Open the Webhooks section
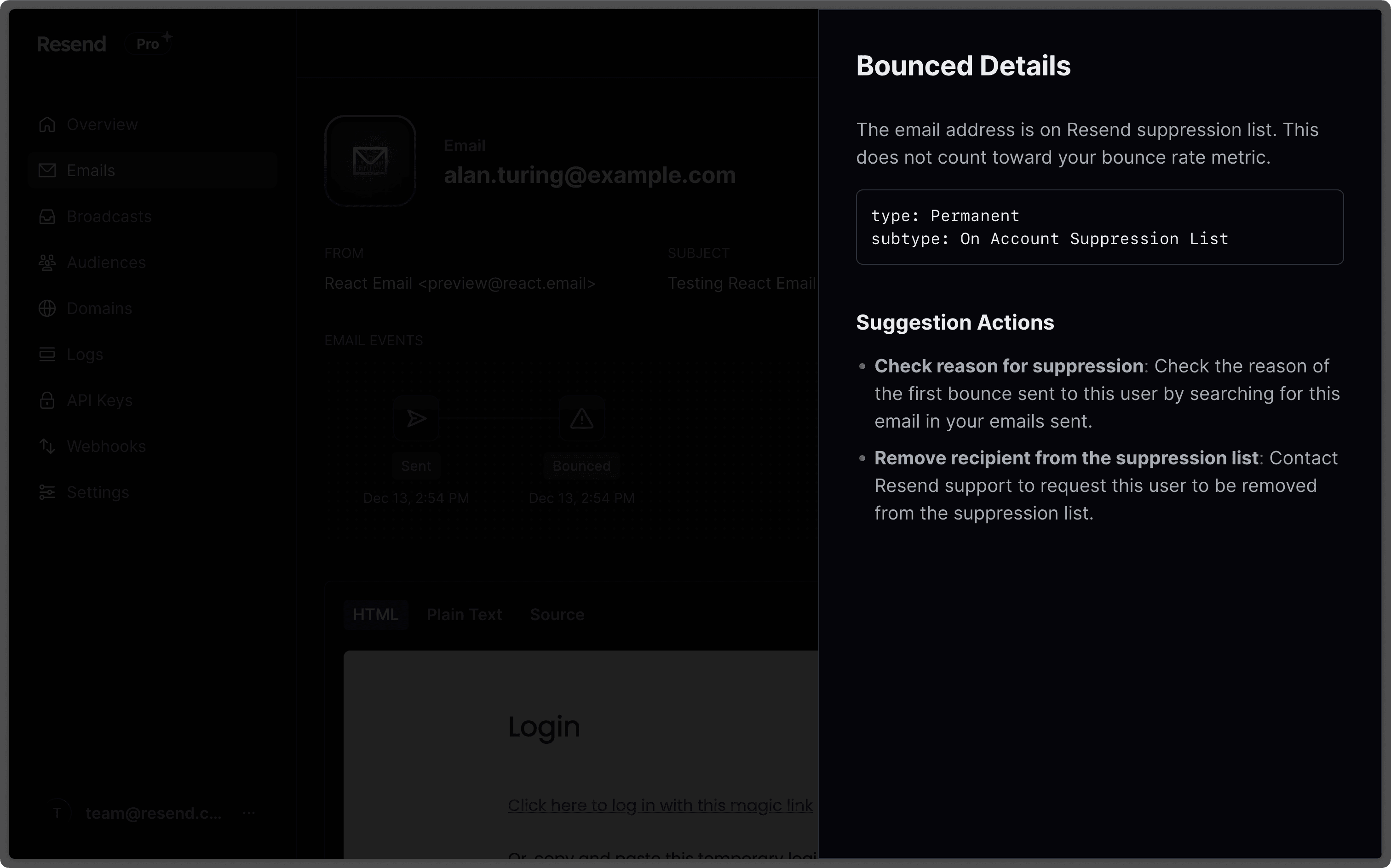The height and width of the screenshot is (868, 1391). 106,446
